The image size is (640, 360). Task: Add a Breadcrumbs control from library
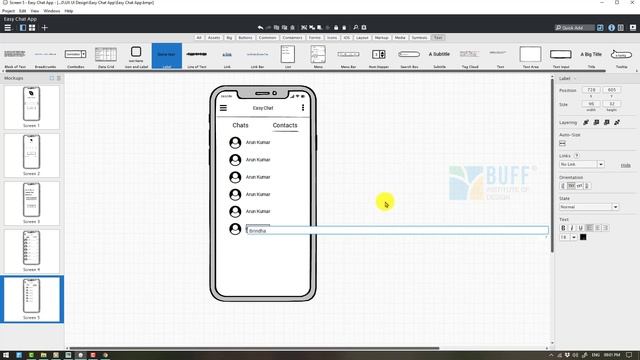(45, 57)
